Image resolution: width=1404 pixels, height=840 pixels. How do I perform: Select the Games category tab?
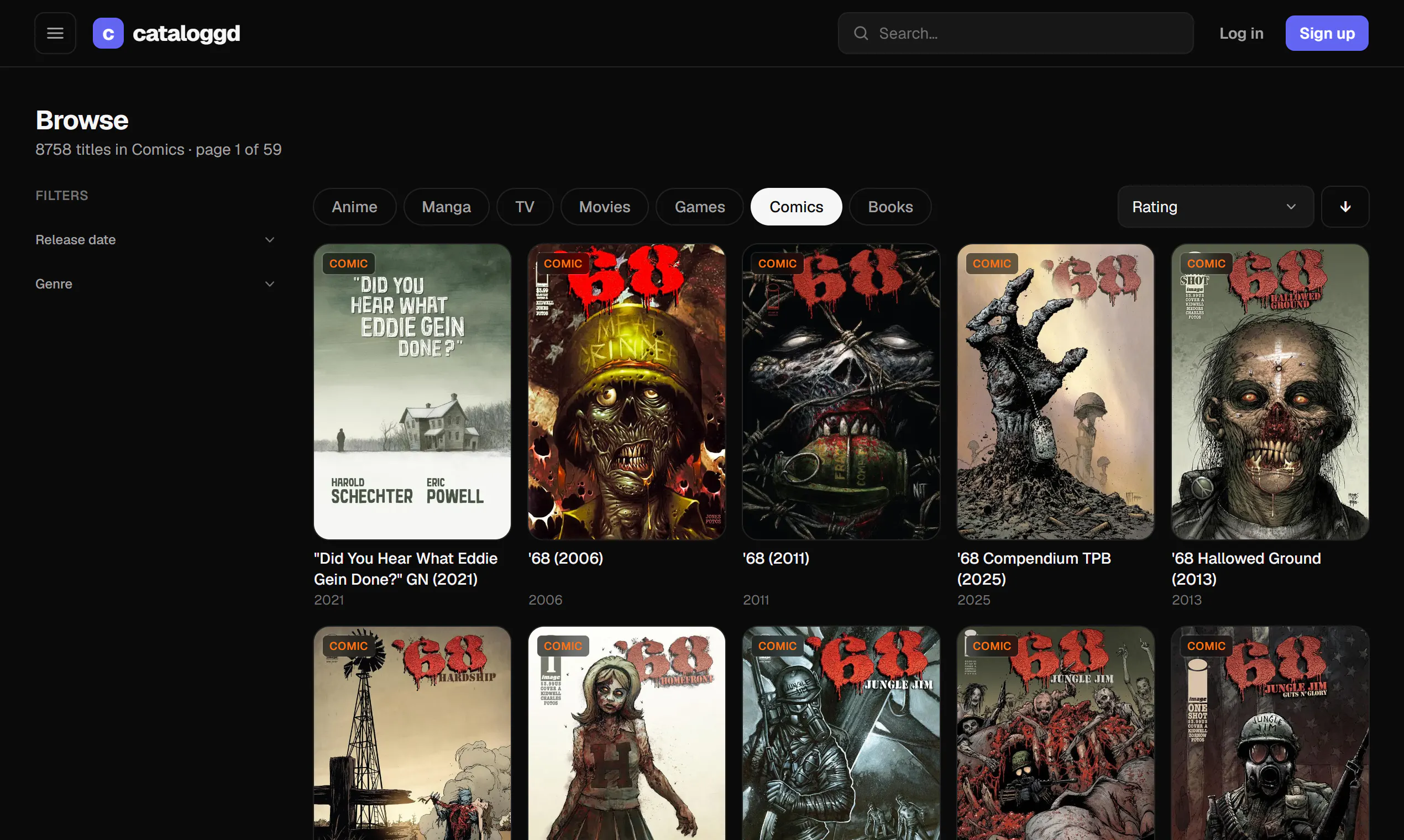tap(699, 207)
